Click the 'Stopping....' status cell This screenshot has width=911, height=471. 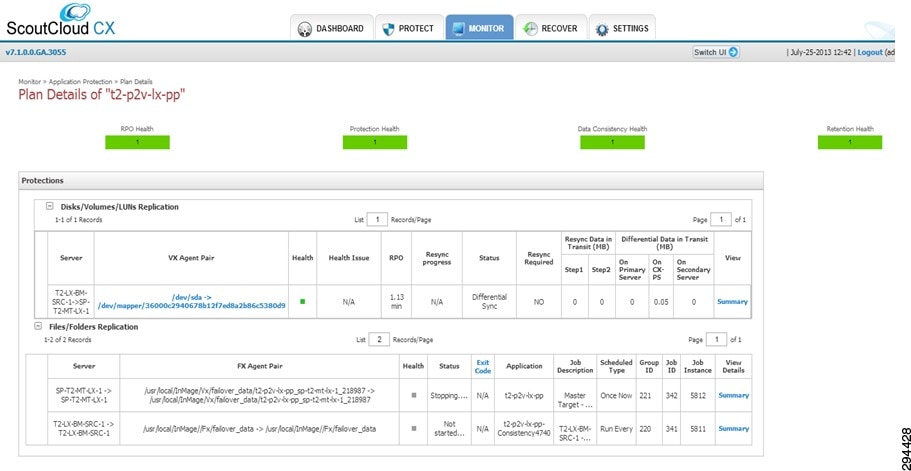(449, 396)
